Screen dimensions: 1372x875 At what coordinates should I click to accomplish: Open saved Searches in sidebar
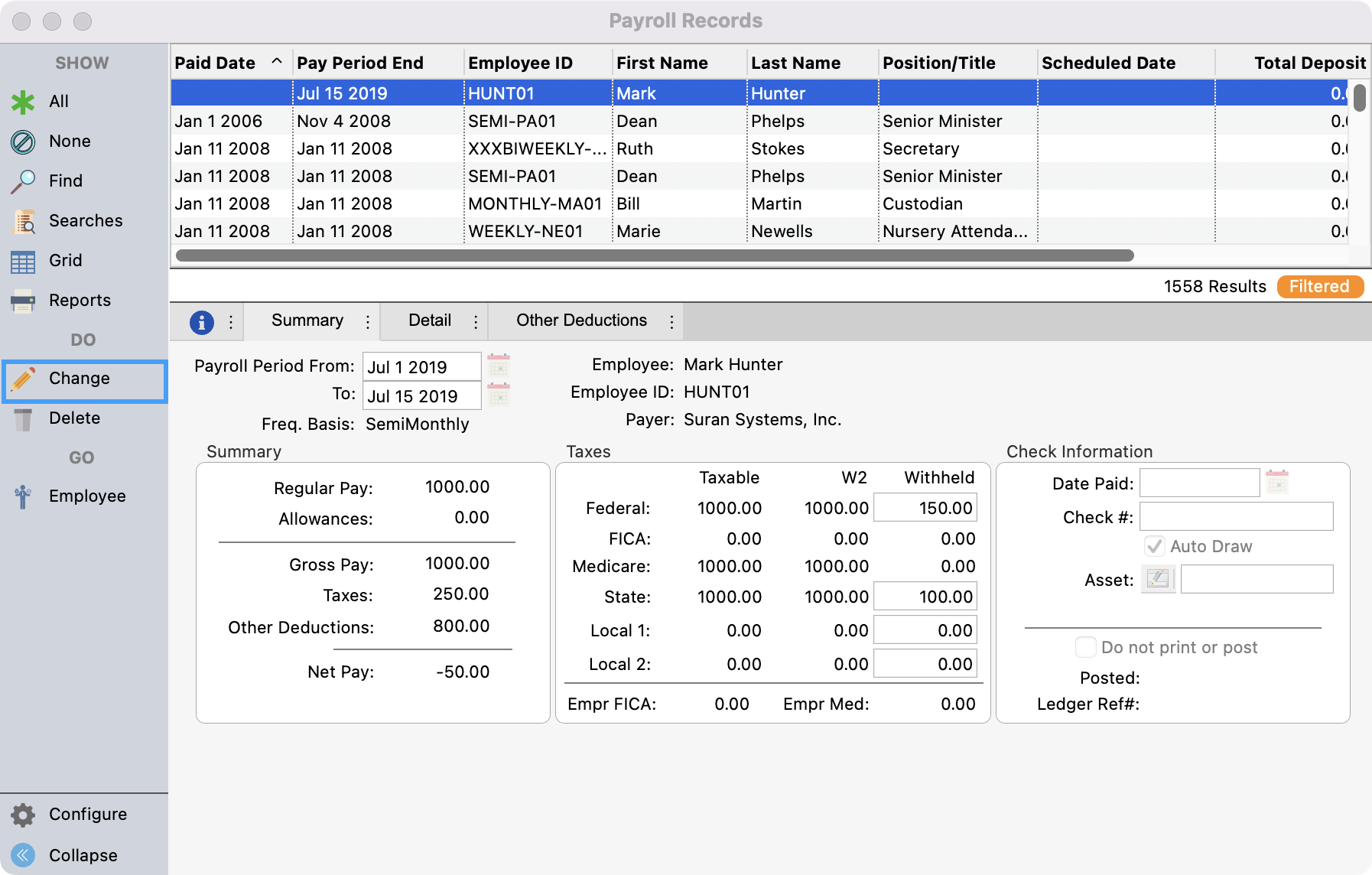[x=23, y=221]
